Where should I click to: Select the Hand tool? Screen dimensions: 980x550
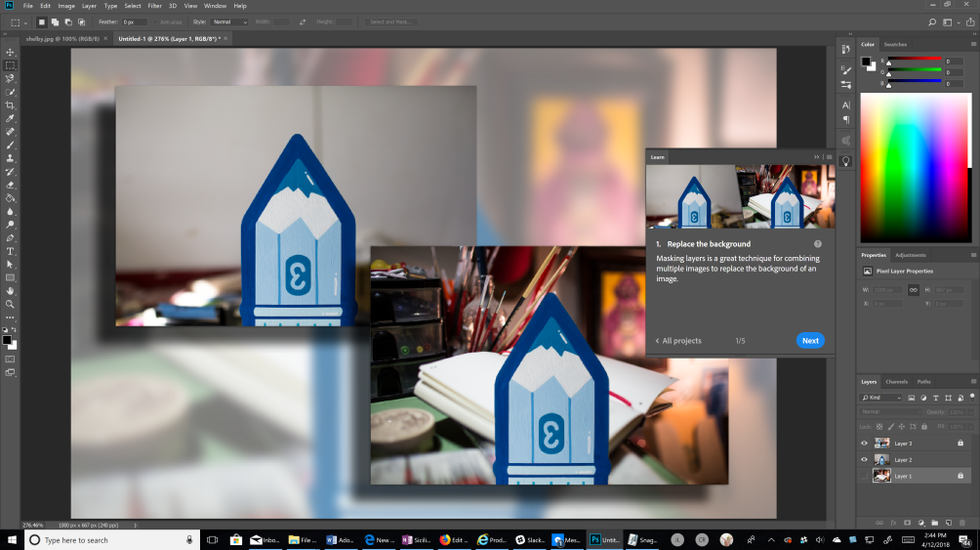pos(10,291)
